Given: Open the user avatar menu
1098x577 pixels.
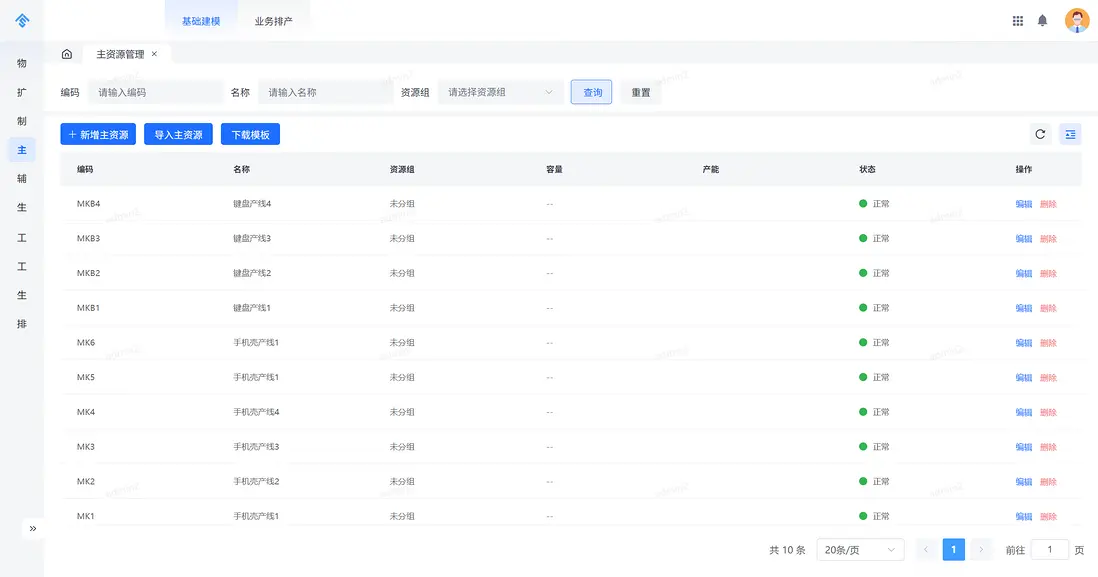Looking at the screenshot, I should click(1076, 20).
